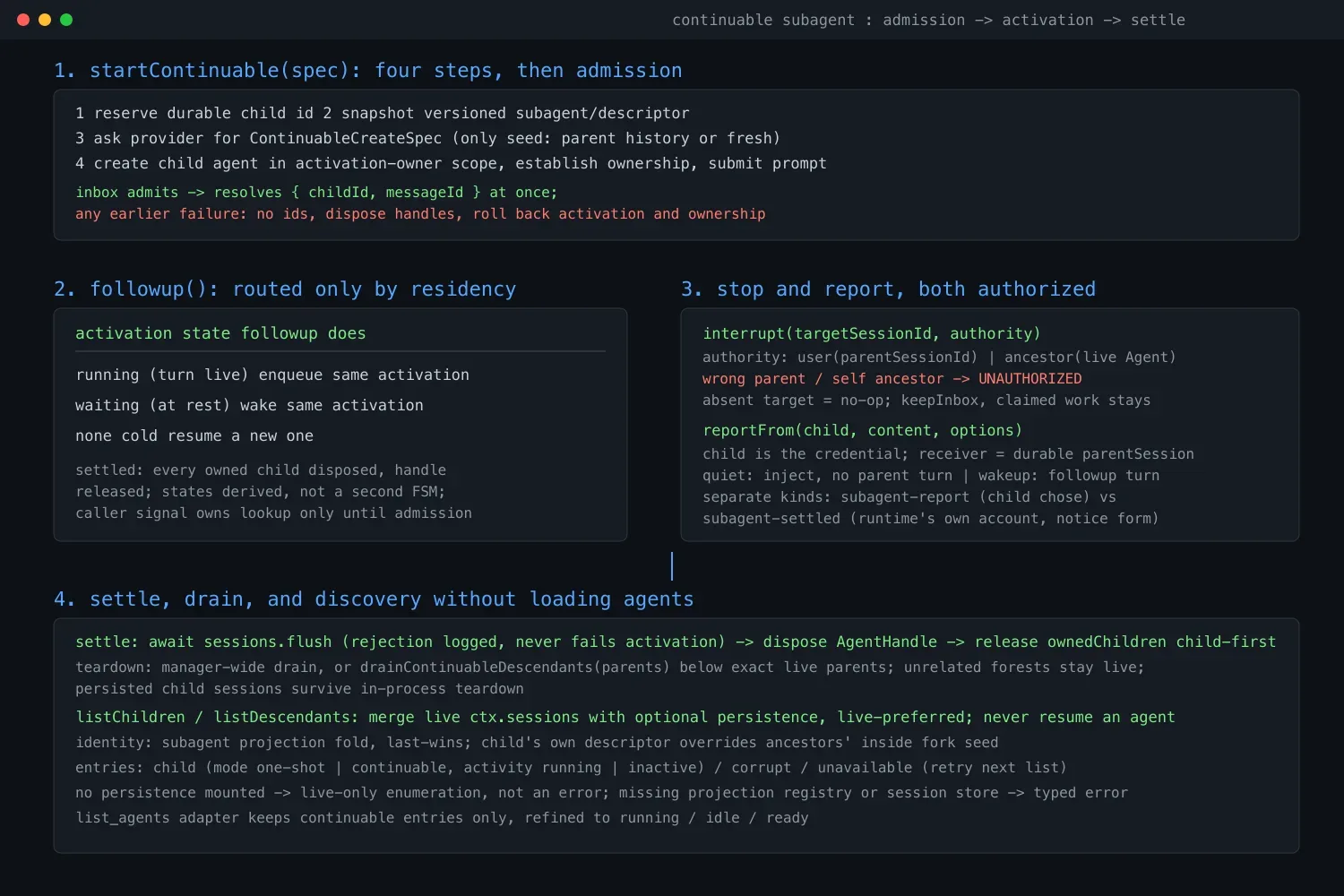Click line 'no persistence mounted -> live-only enumeration'
The height and width of the screenshot is (896, 1344).
point(601,792)
